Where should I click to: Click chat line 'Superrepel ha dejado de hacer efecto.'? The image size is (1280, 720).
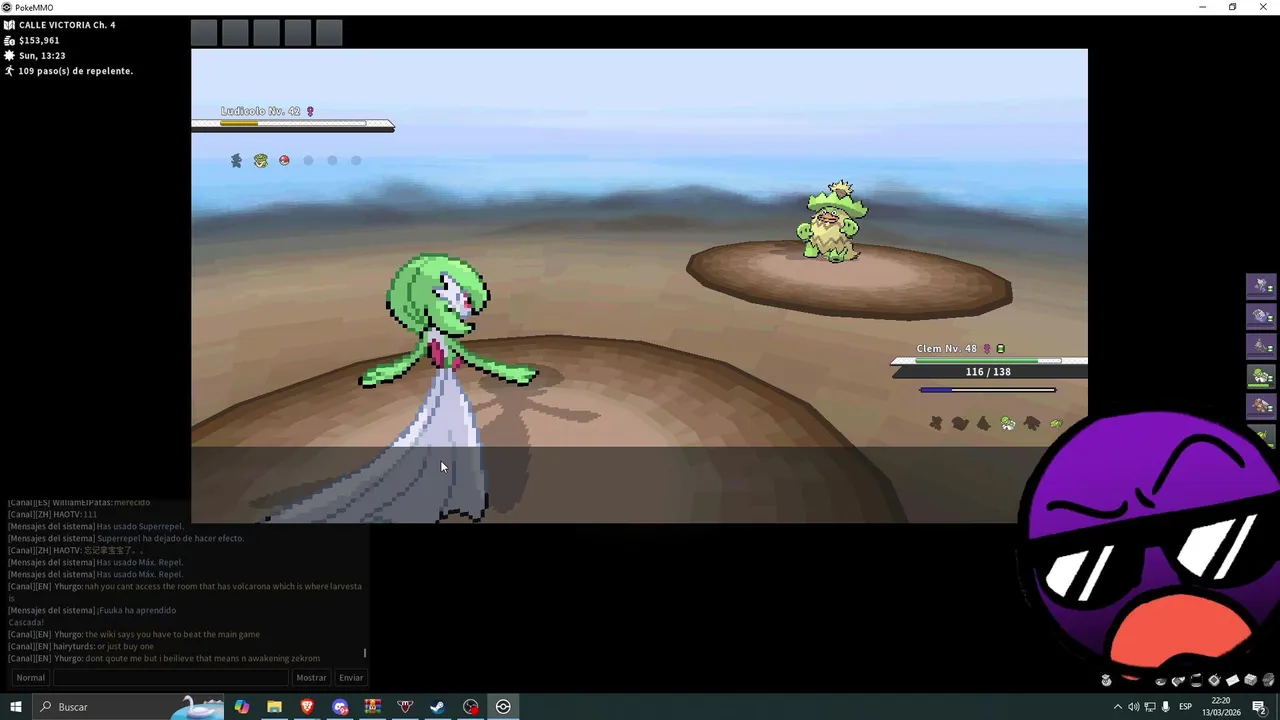[170, 538]
